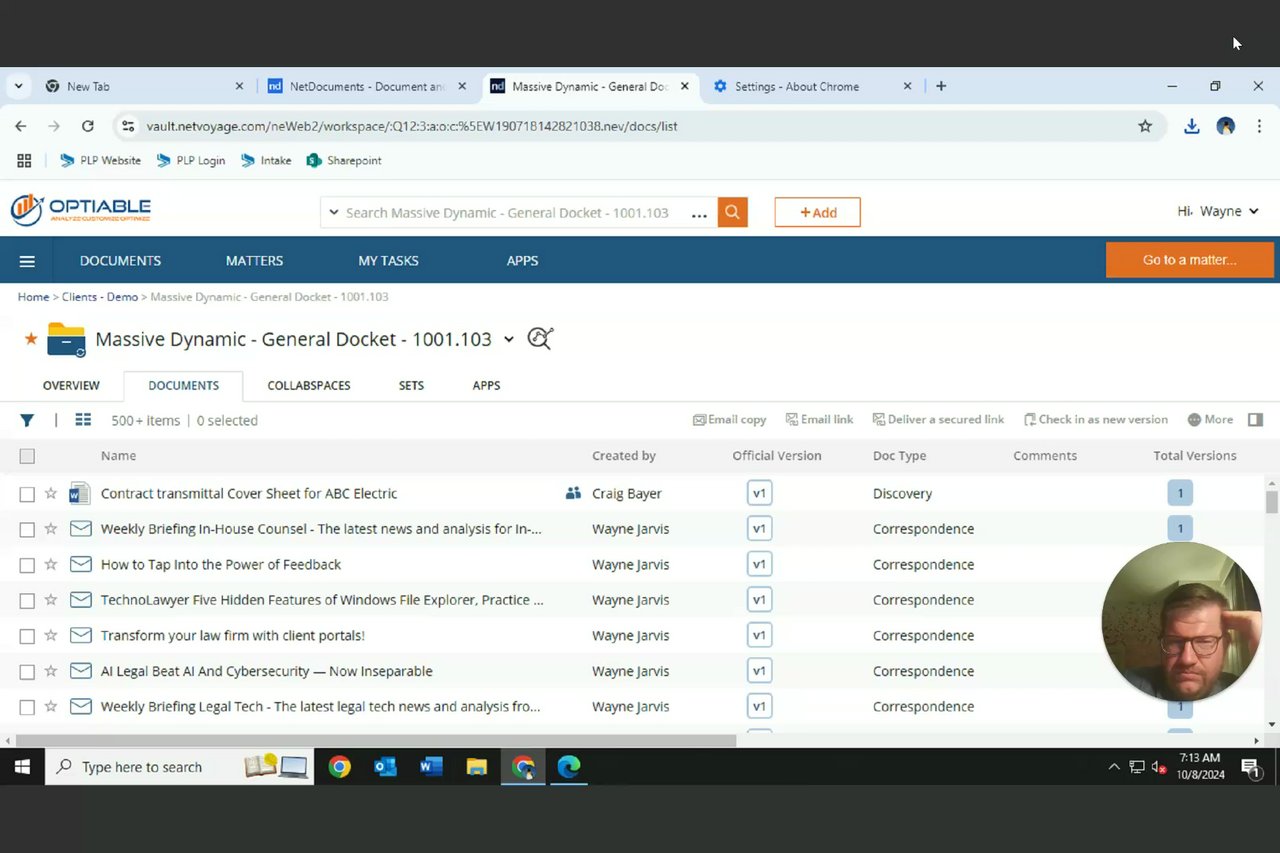Click the Go to a matter button
This screenshot has height=853, width=1280.
1189,260
